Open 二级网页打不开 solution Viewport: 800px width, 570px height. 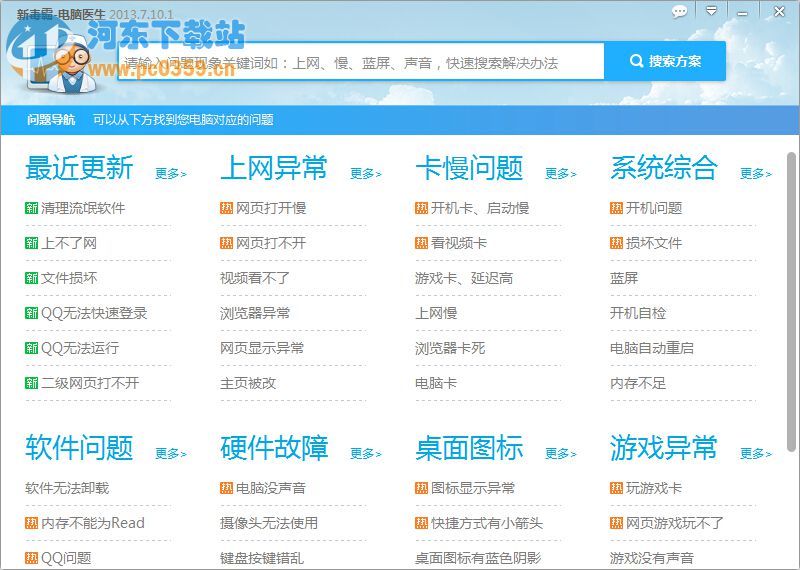(90, 383)
